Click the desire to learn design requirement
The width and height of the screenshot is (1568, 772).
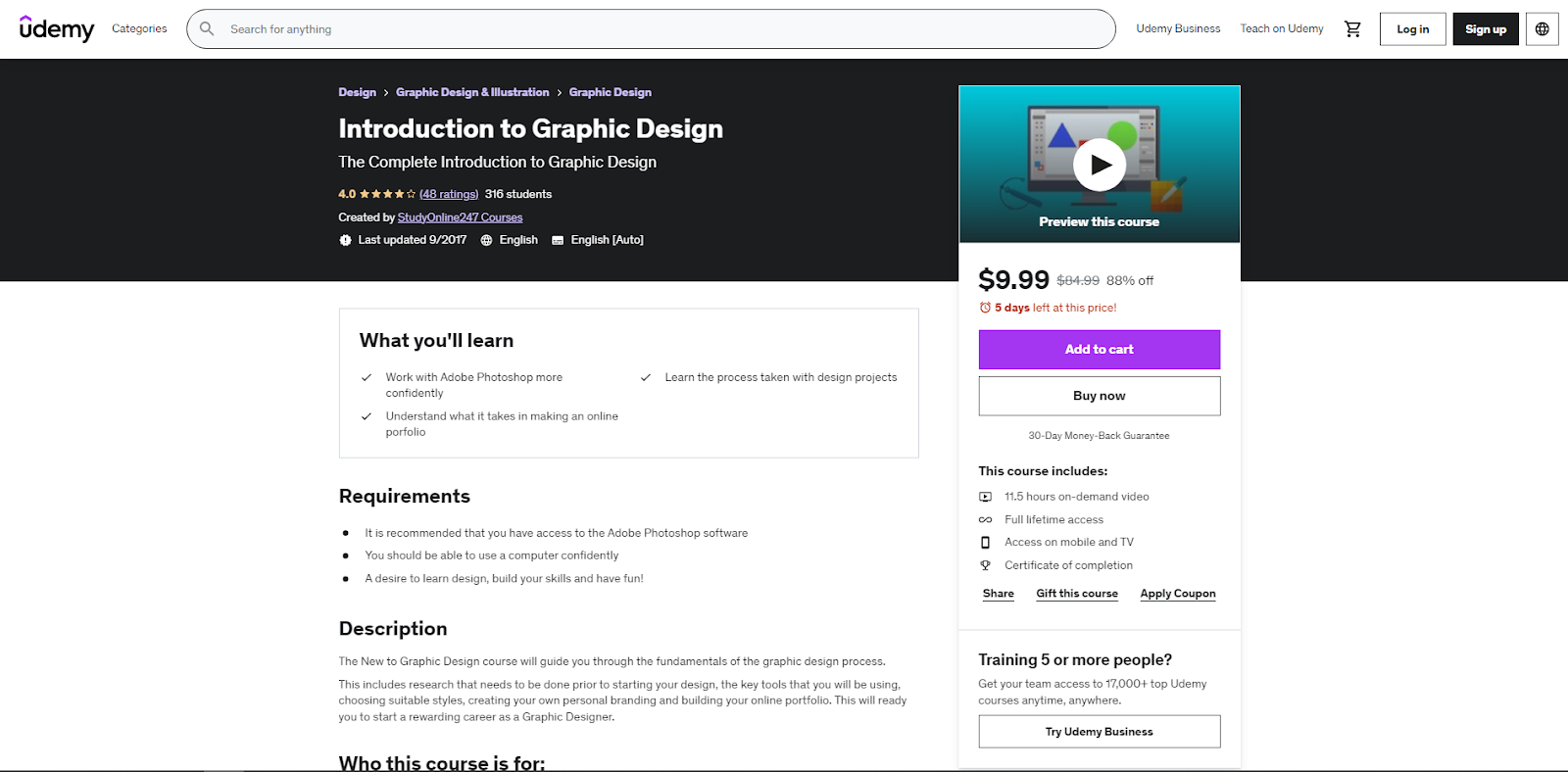click(505, 579)
